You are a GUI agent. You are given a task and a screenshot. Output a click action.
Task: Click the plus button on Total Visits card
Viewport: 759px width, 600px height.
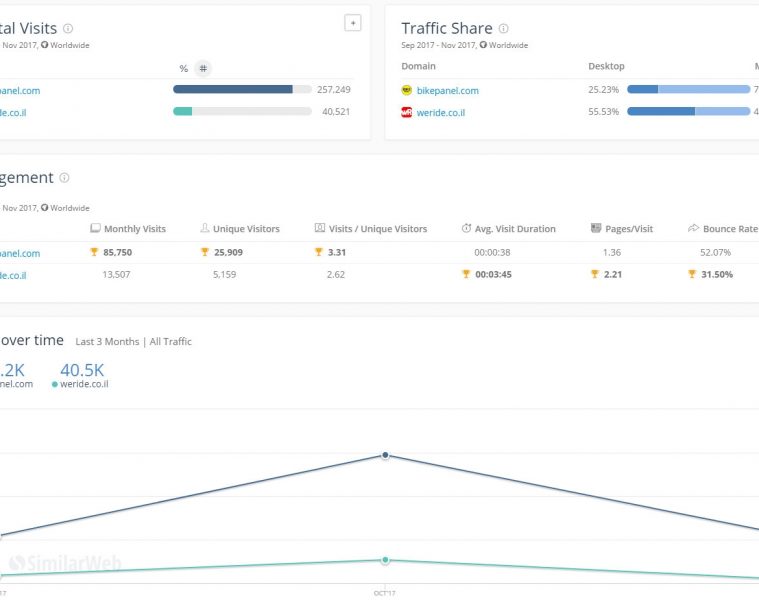click(x=352, y=23)
